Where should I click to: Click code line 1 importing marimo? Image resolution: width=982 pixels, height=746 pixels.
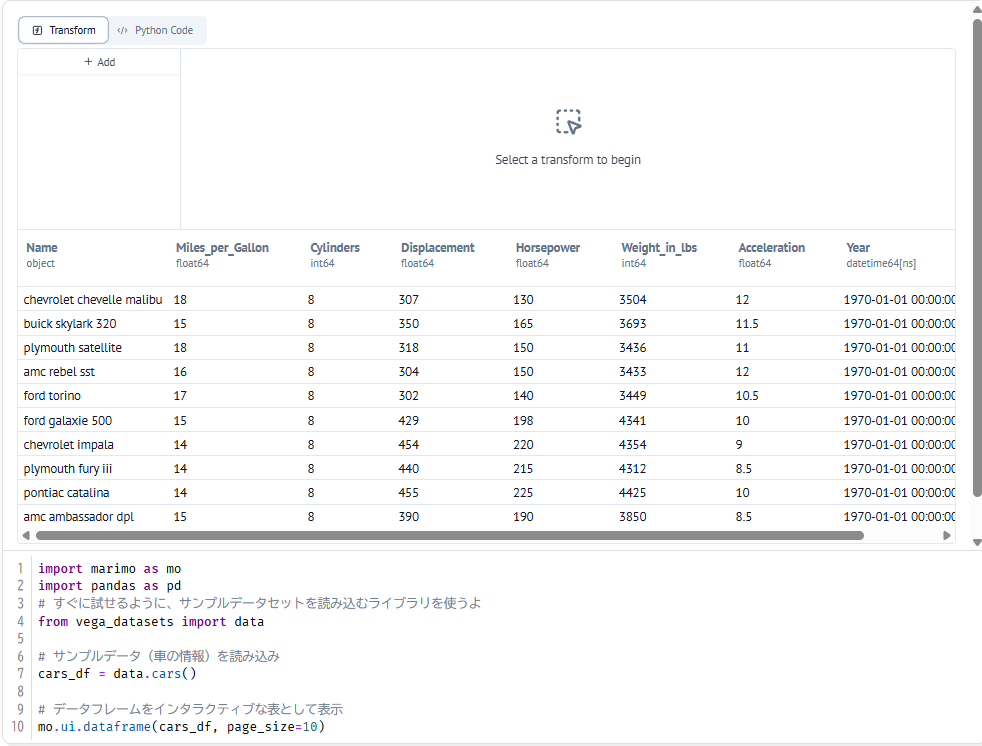110,569
